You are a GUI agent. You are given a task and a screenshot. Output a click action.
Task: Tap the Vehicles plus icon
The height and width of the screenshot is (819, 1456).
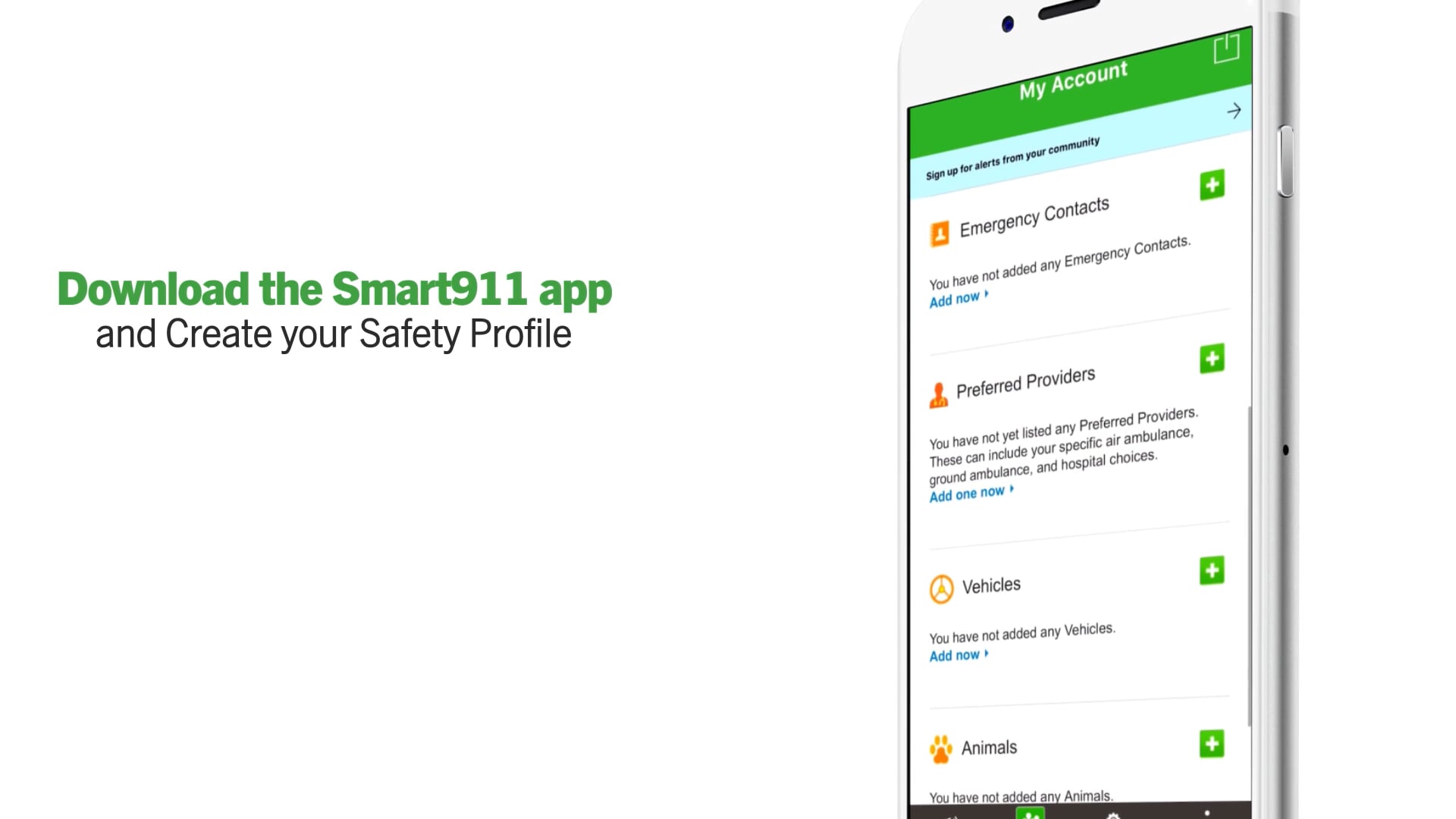(1212, 570)
